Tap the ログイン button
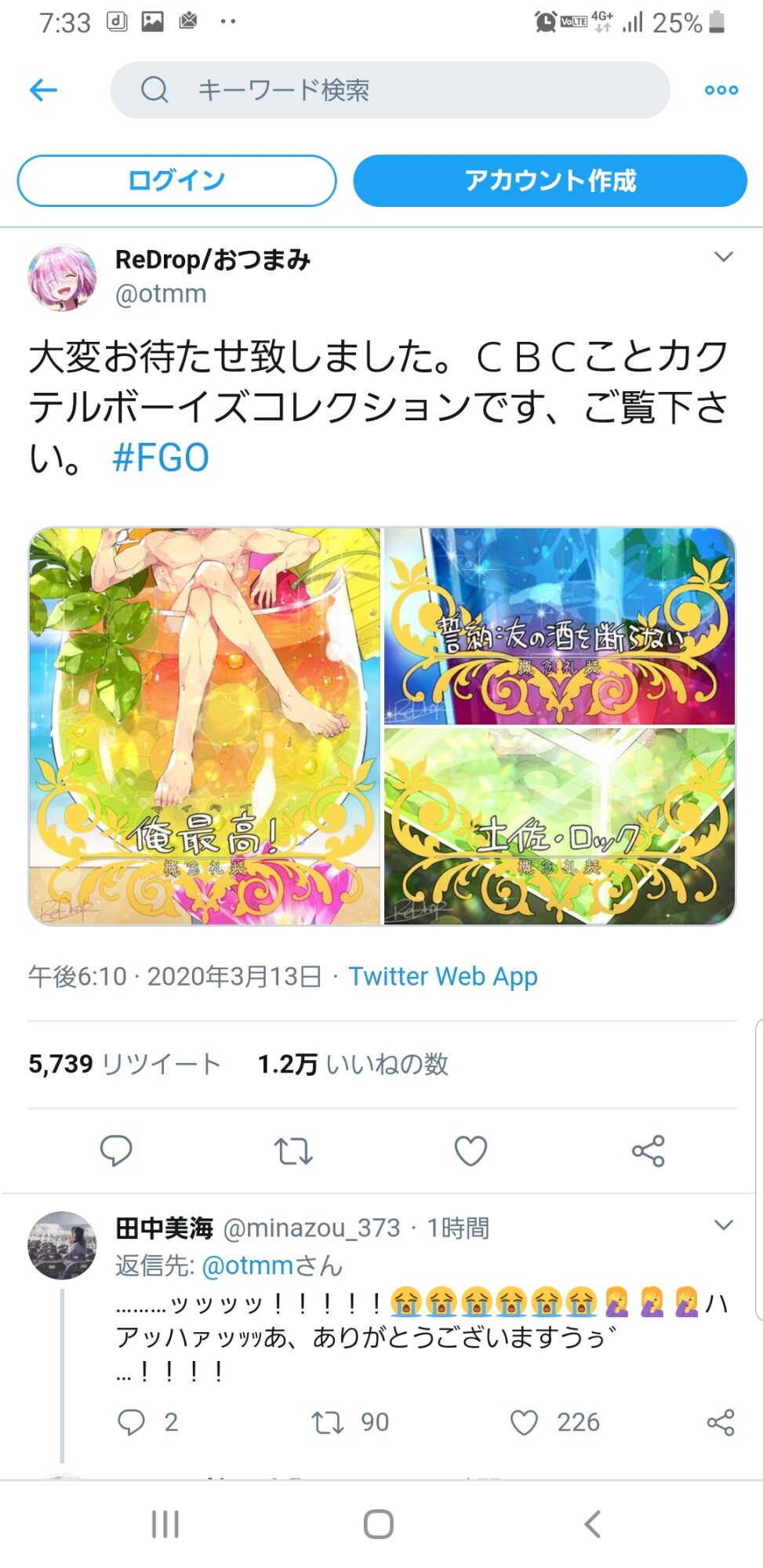 (177, 180)
